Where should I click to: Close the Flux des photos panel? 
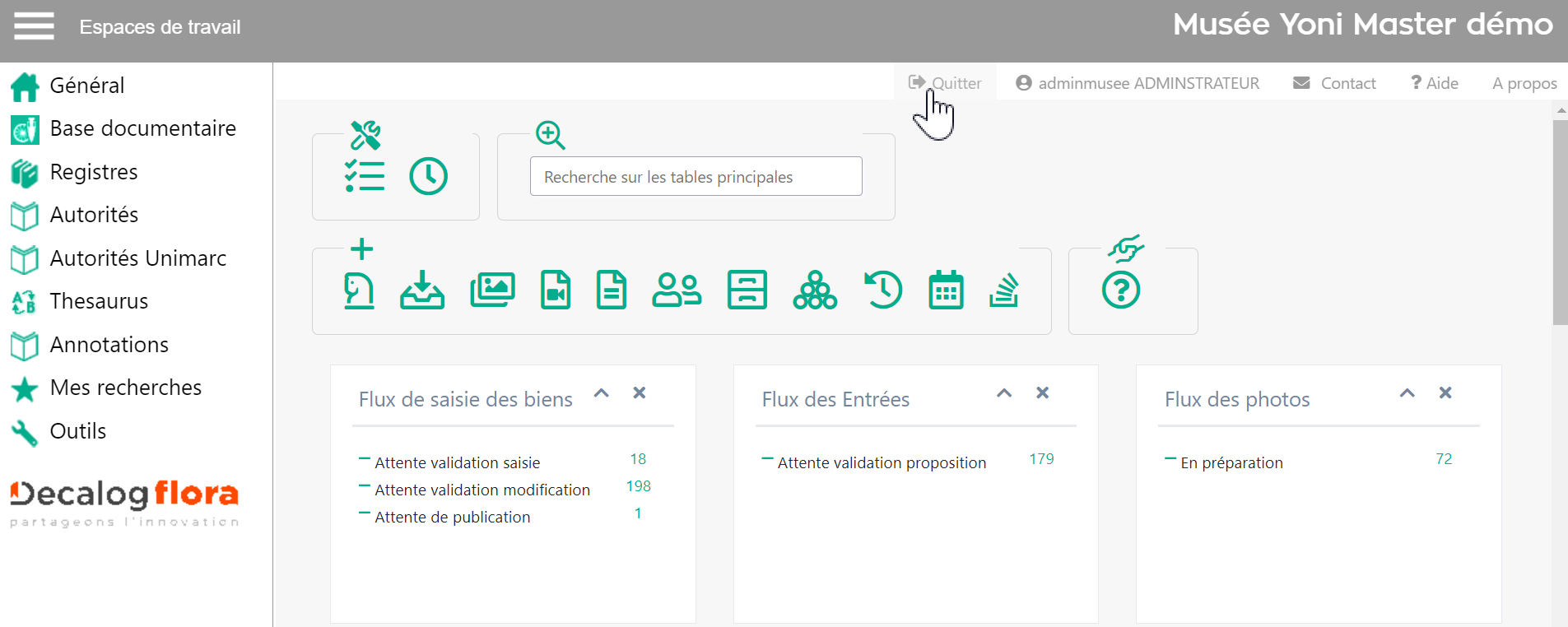(1445, 393)
